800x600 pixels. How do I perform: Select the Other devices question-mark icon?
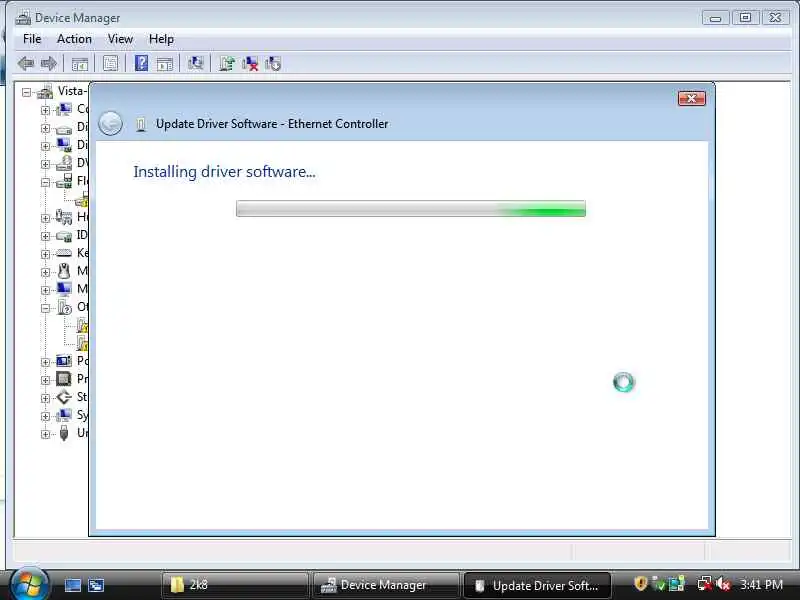[64, 307]
